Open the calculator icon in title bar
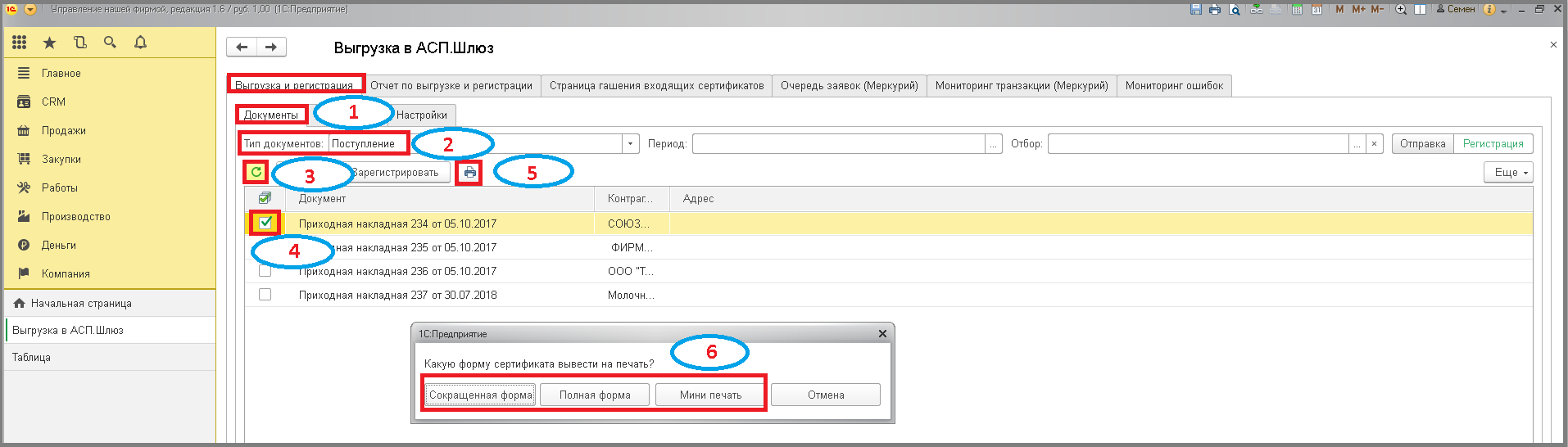The height and width of the screenshot is (447, 1568). click(1298, 9)
